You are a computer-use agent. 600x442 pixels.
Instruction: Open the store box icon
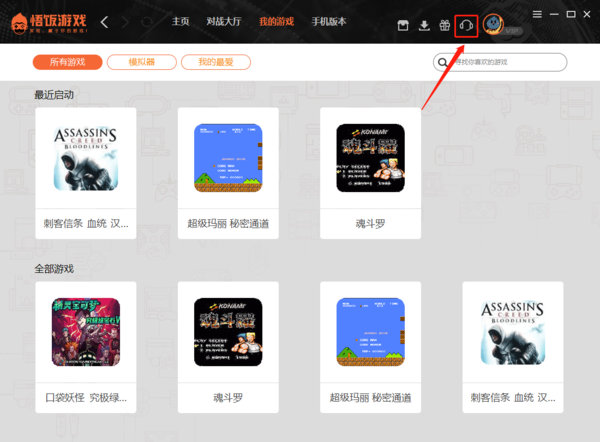pos(403,26)
